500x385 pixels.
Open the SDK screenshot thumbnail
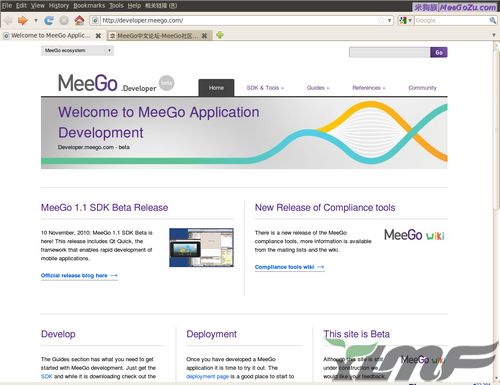pyautogui.click(x=201, y=247)
